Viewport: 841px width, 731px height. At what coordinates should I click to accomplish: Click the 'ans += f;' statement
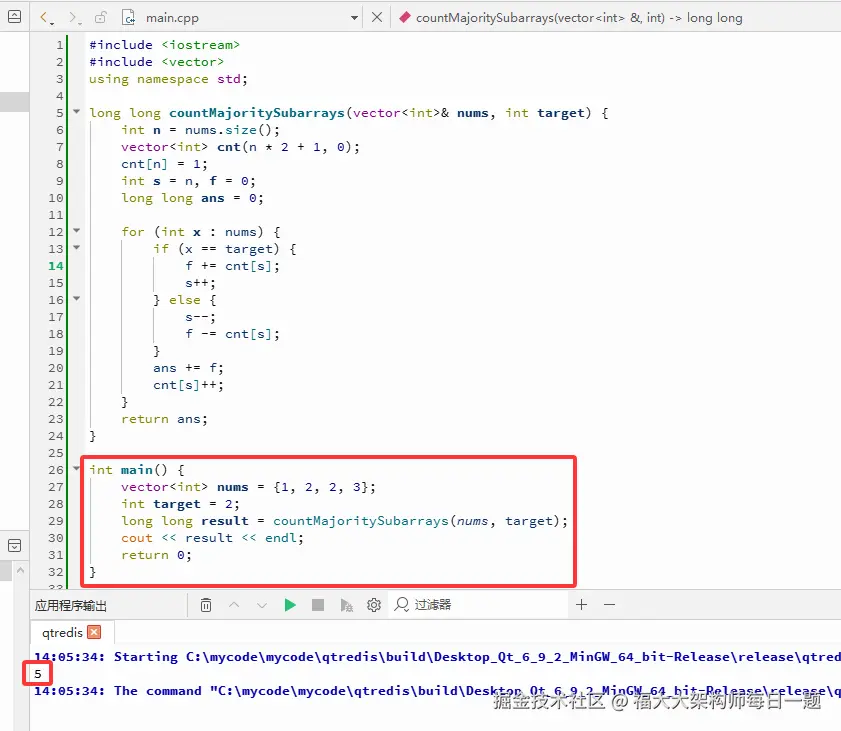point(188,368)
